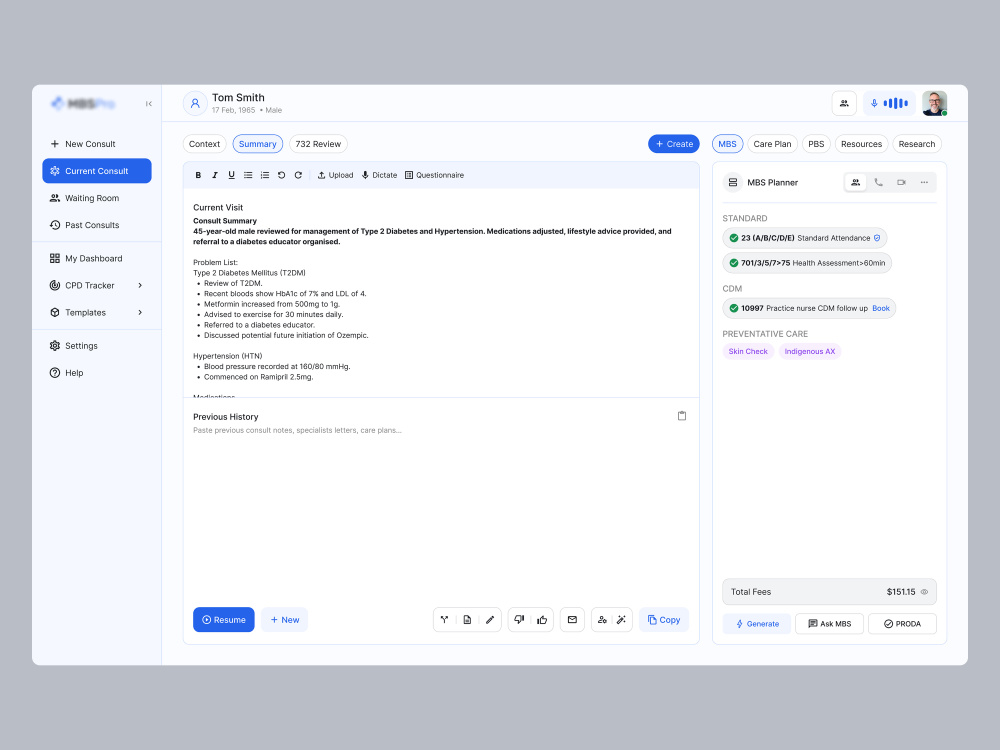Give thumbs up feedback
This screenshot has height=750, width=1000.
(x=542, y=620)
